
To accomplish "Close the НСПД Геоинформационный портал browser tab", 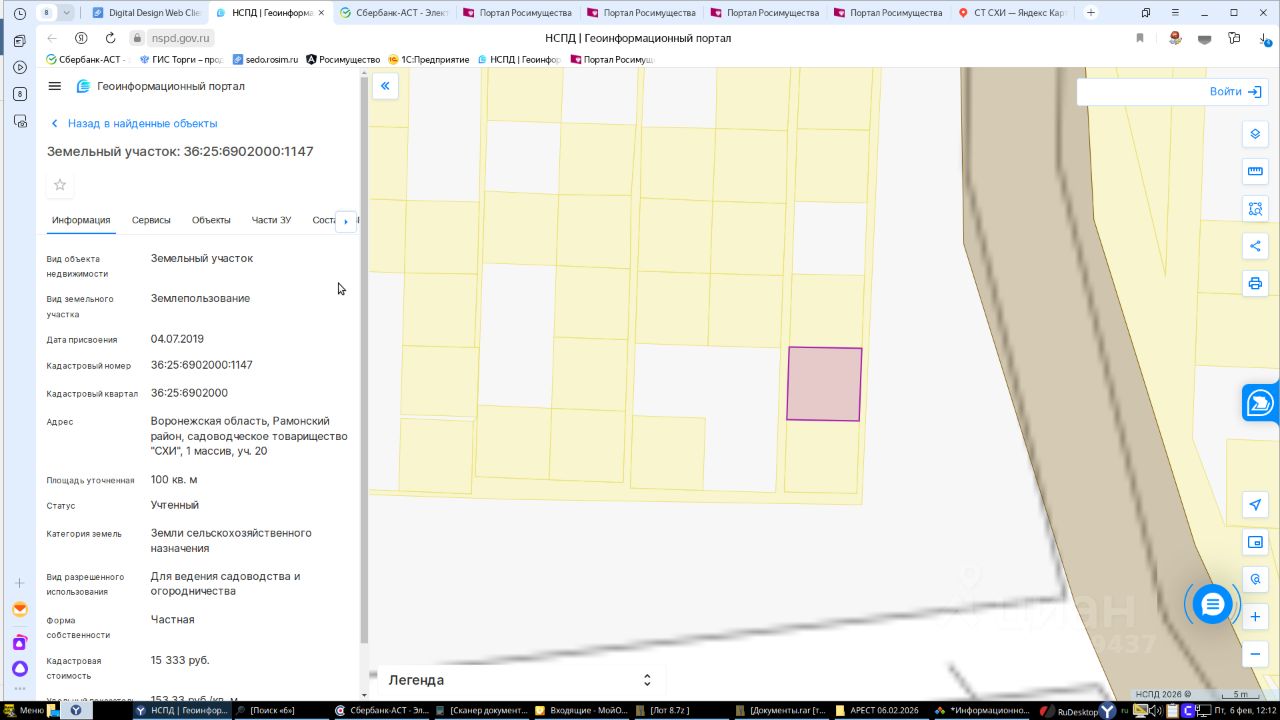I will point(321,13).
